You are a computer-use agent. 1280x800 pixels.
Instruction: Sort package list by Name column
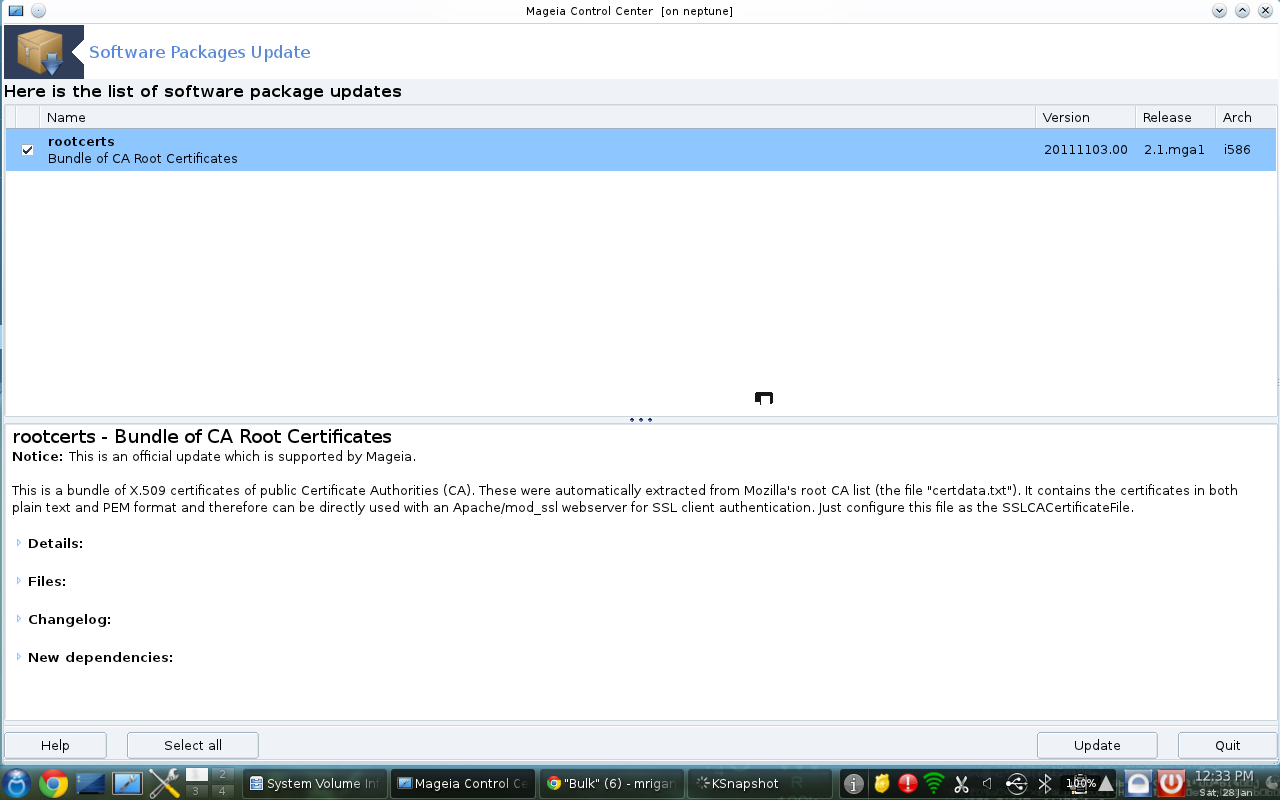537,117
